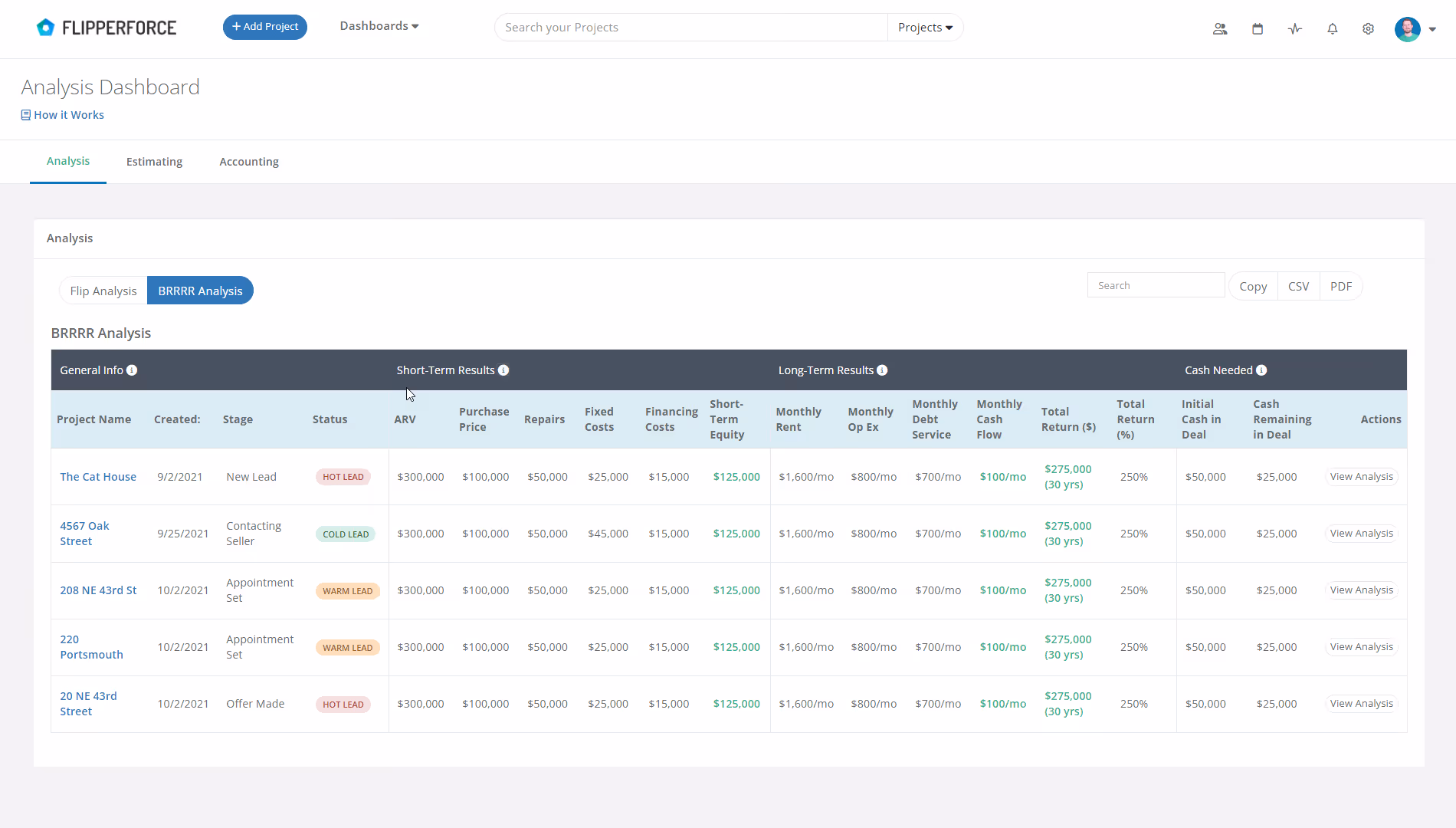Click the Created column header

tap(177, 419)
